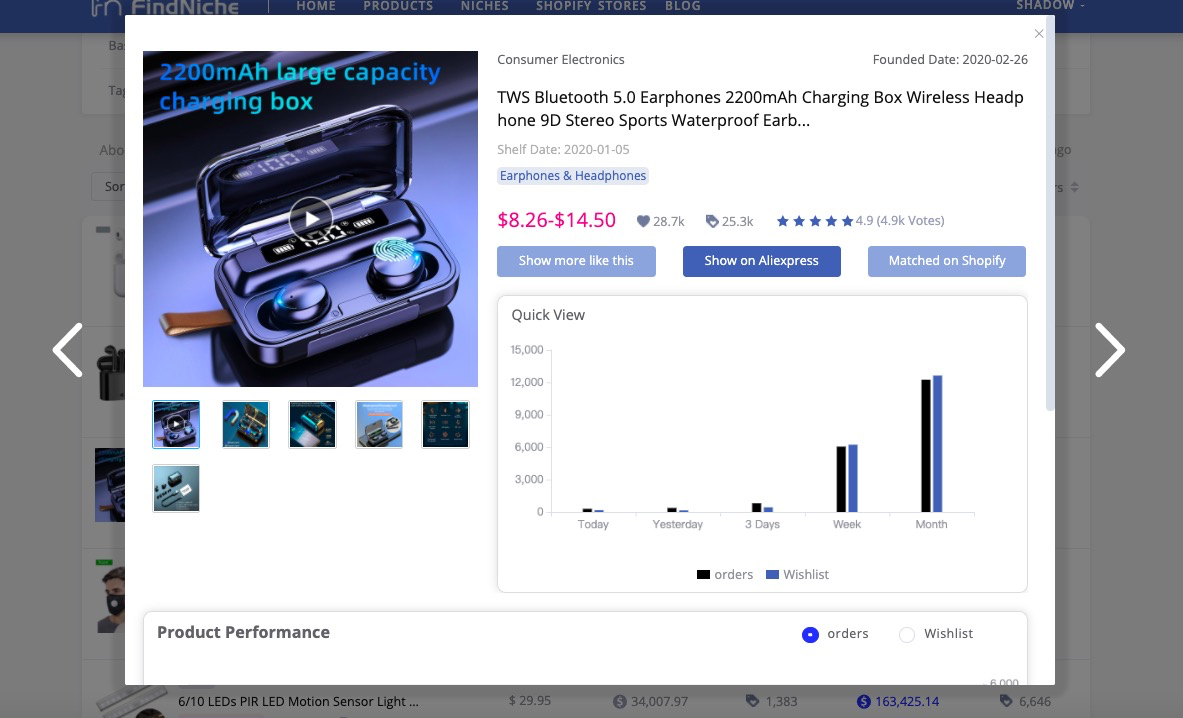This screenshot has width=1183, height=718.
Task: Click the price $8.26-$14.50
Action: (557, 220)
